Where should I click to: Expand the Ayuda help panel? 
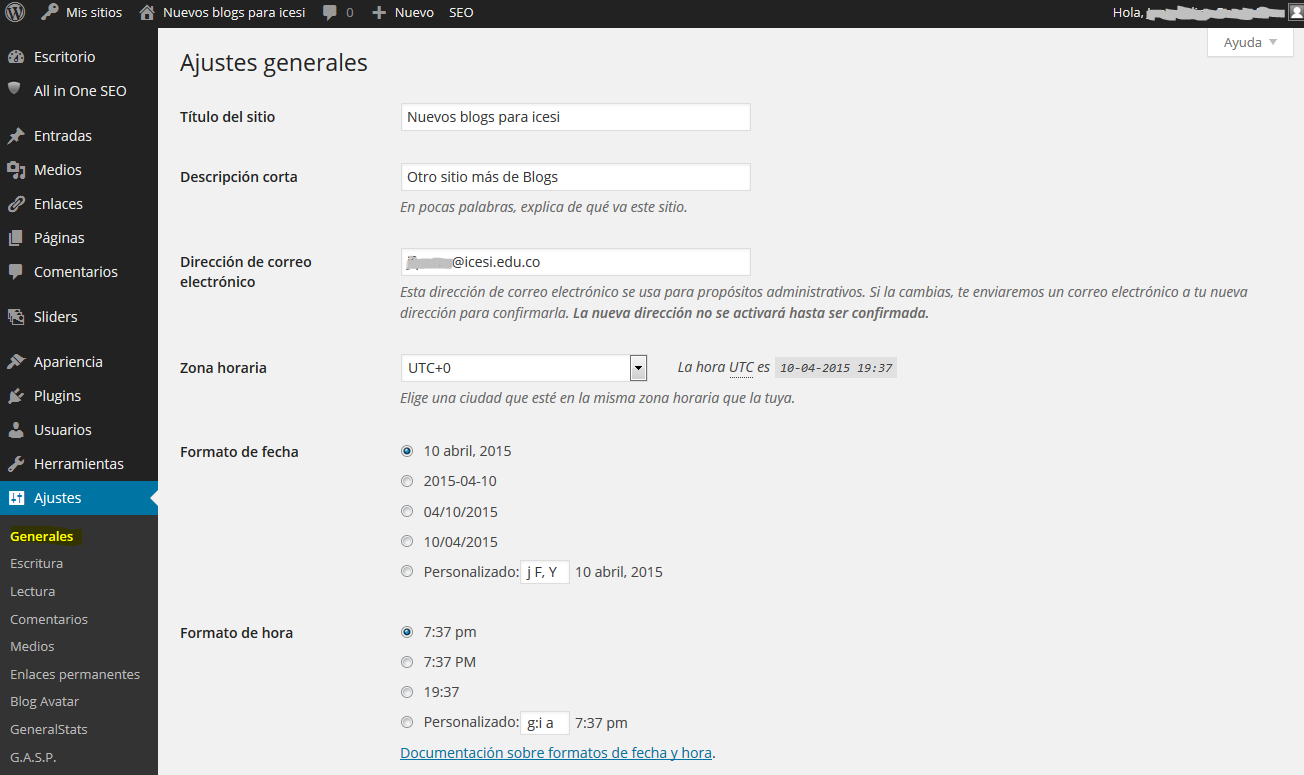coord(1250,42)
